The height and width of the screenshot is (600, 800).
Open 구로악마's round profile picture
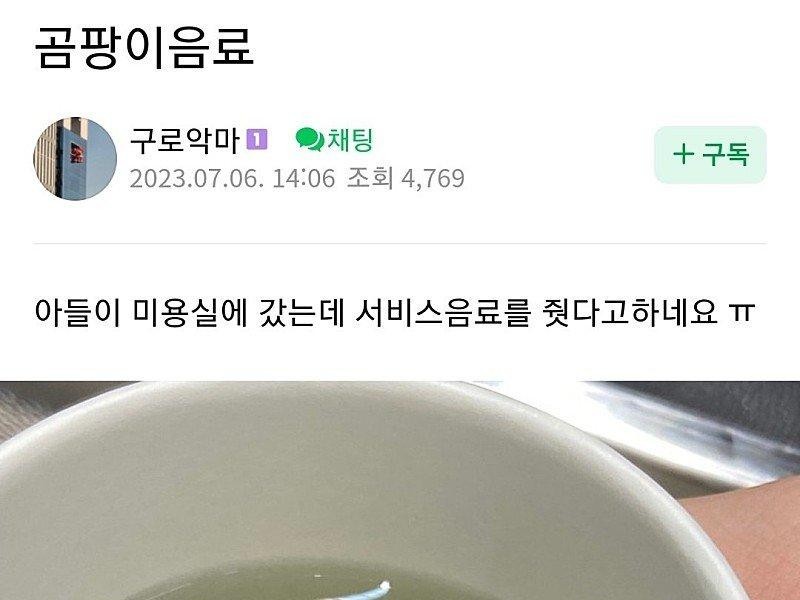pos(75,159)
